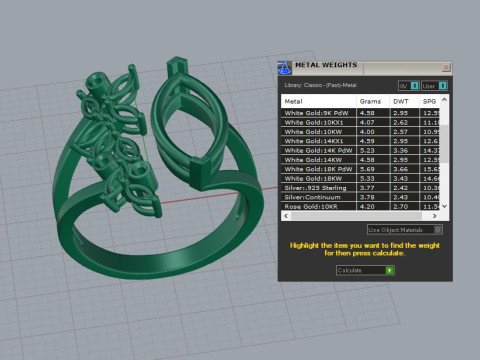Viewport: 480px width, 360px height.
Task: Click the 2.70 DWT value
Action: coord(400,207)
